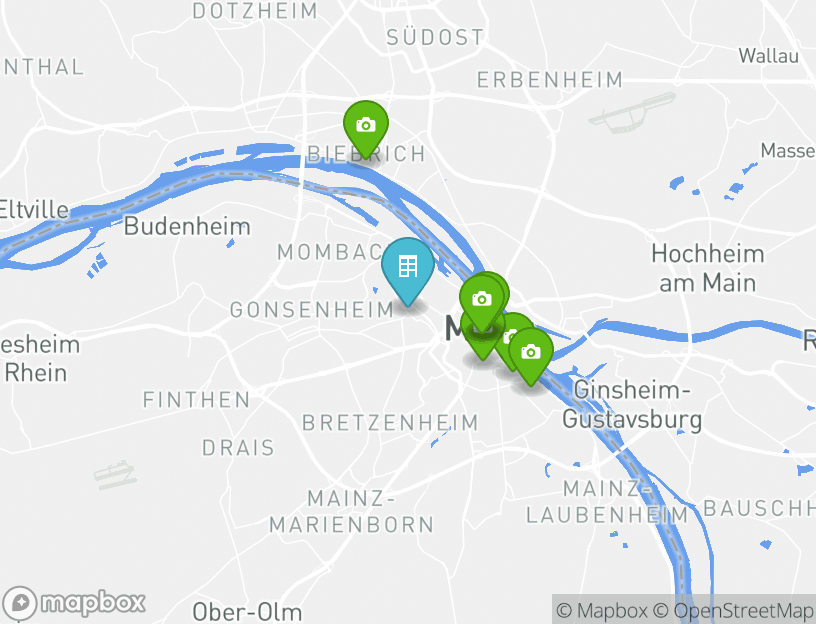Click the Hochheim am Main label

(x=708, y=269)
